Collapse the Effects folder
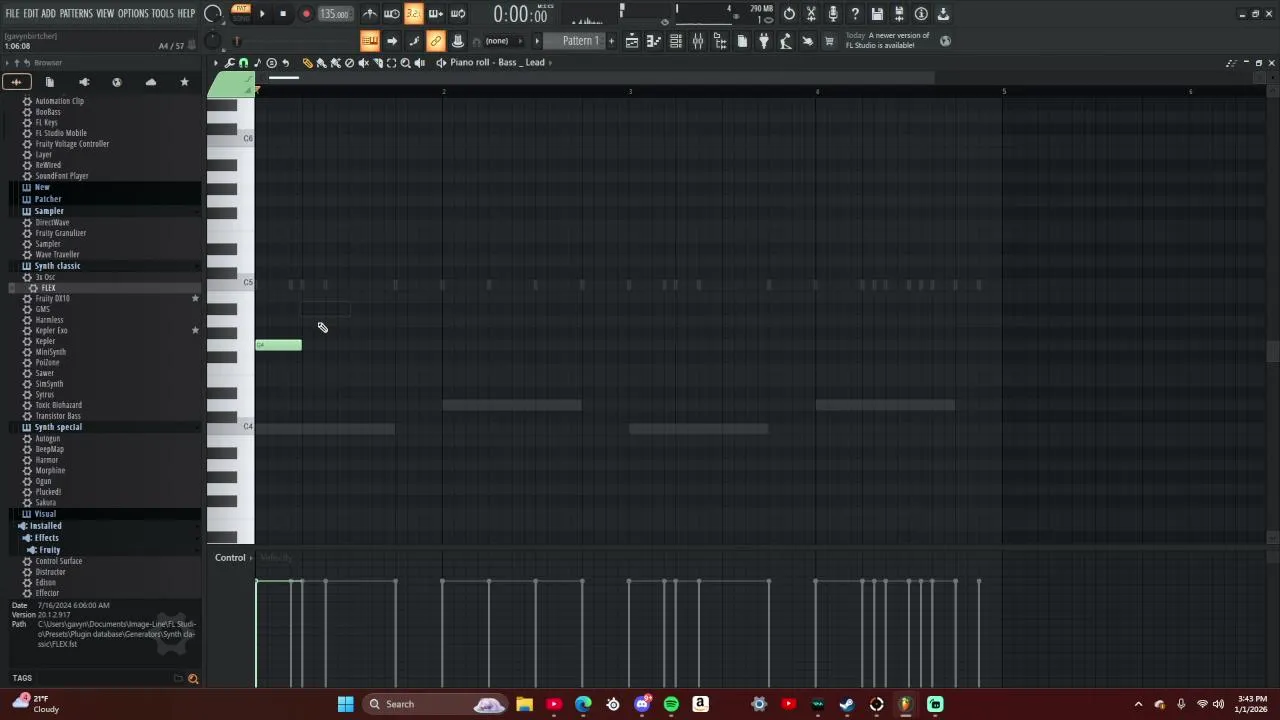Viewport: 1280px width, 720px height. point(46,538)
